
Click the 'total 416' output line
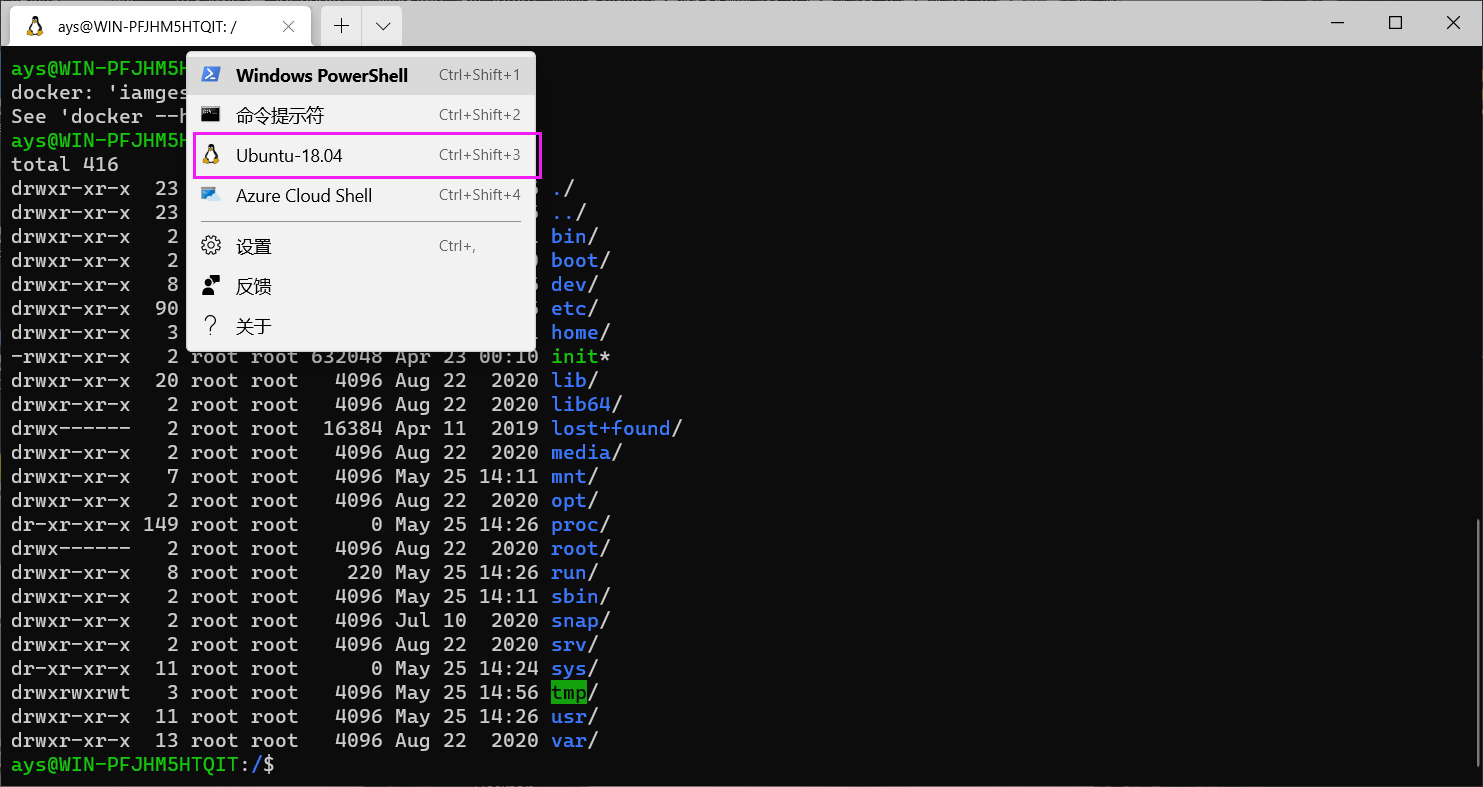(65, 164)
